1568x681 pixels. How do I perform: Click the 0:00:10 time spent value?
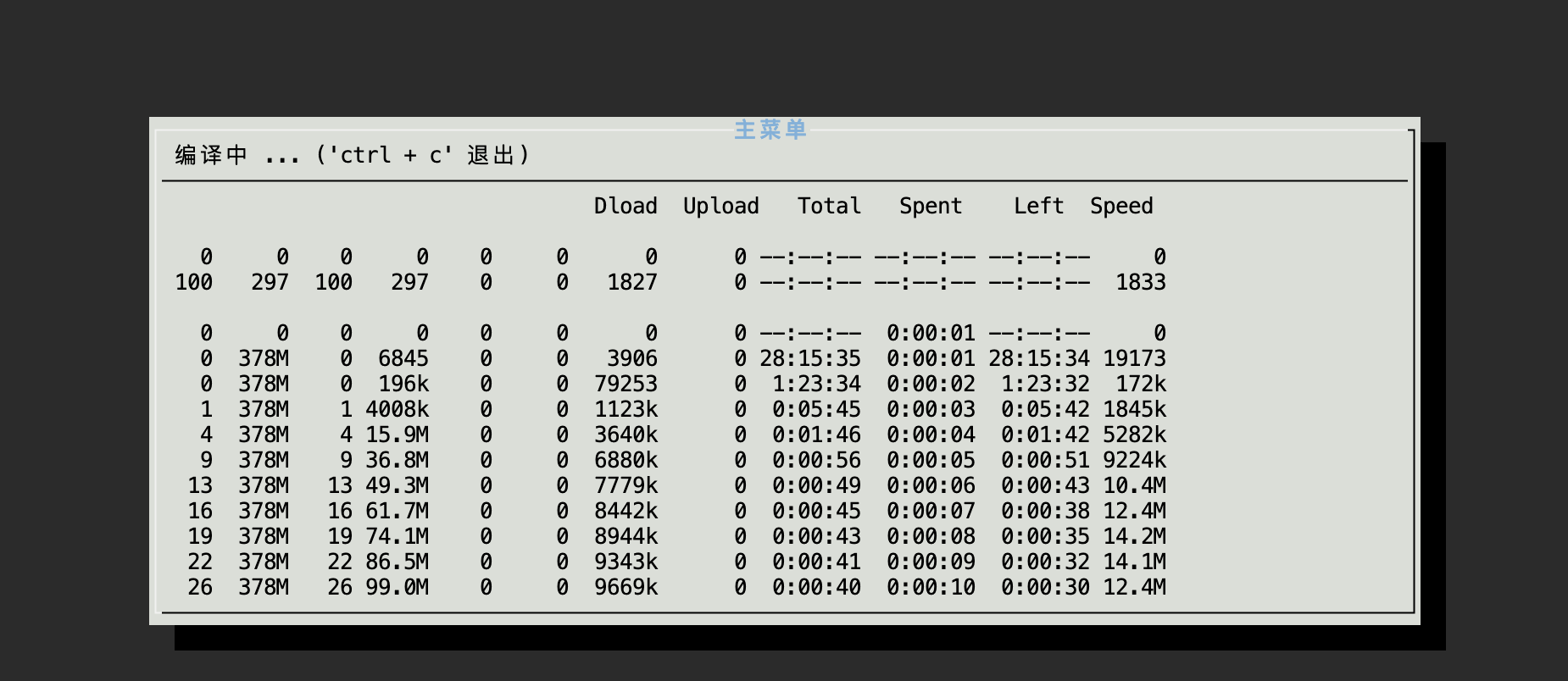point(931,587)
